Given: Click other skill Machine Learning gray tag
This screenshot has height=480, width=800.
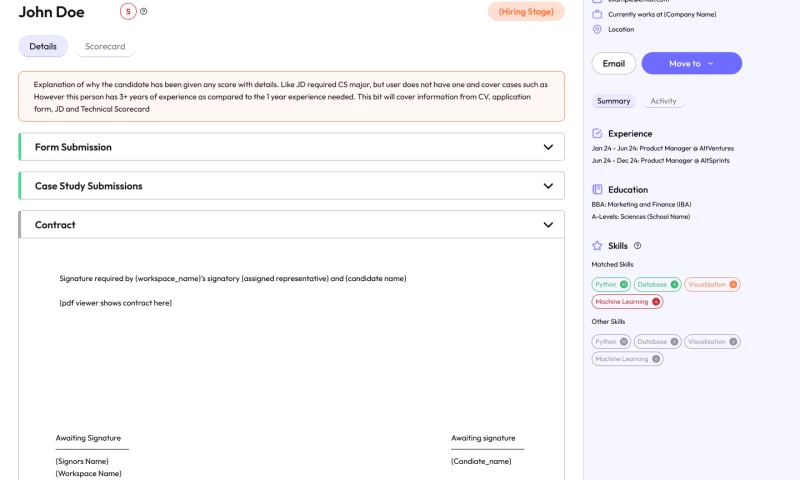Looking at the screenshot, I should (628, 359).
